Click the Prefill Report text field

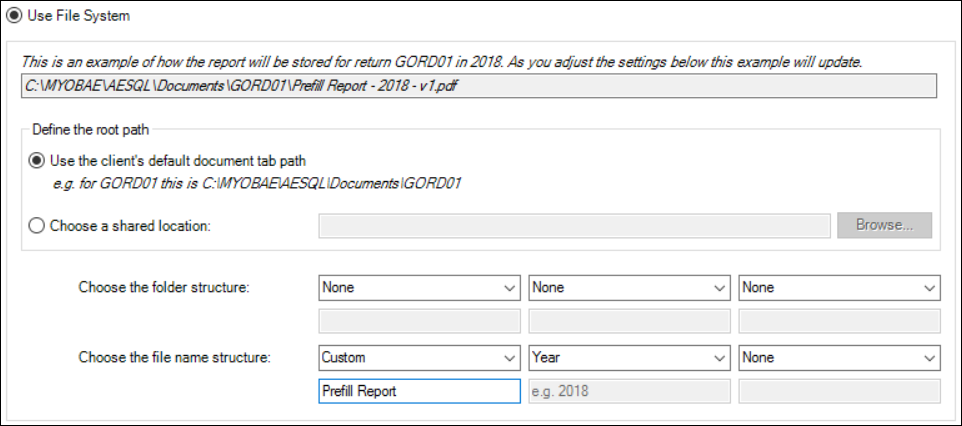(419, 391)
